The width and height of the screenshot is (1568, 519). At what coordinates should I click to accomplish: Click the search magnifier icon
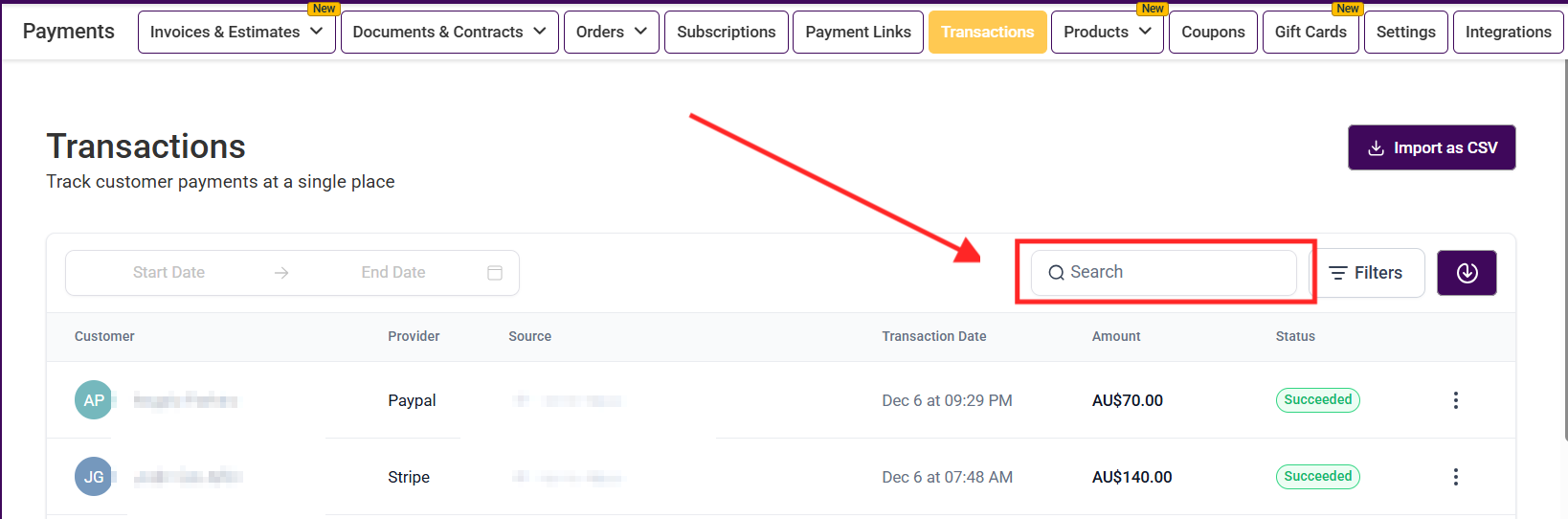pyautogui.click(x=1056, y=273)
